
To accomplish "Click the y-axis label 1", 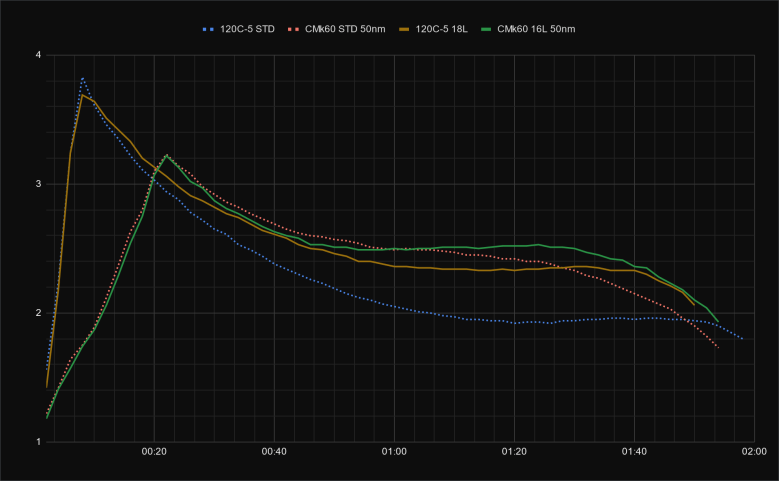I will 38,442.
